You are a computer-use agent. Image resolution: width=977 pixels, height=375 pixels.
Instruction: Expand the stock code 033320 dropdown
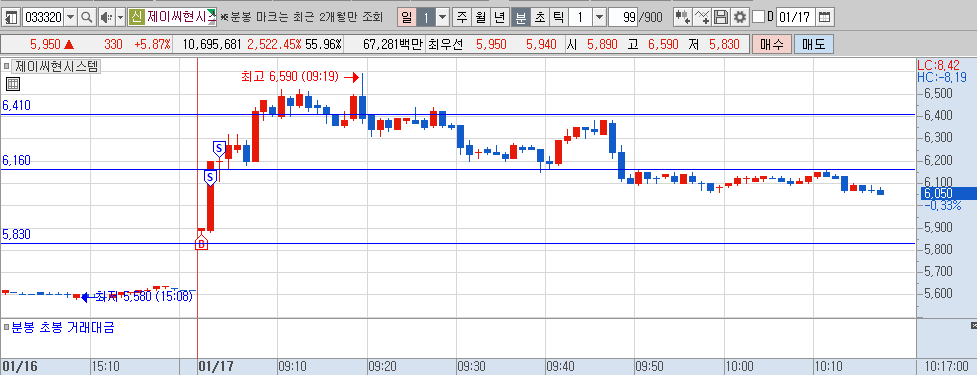click(70, 17)
